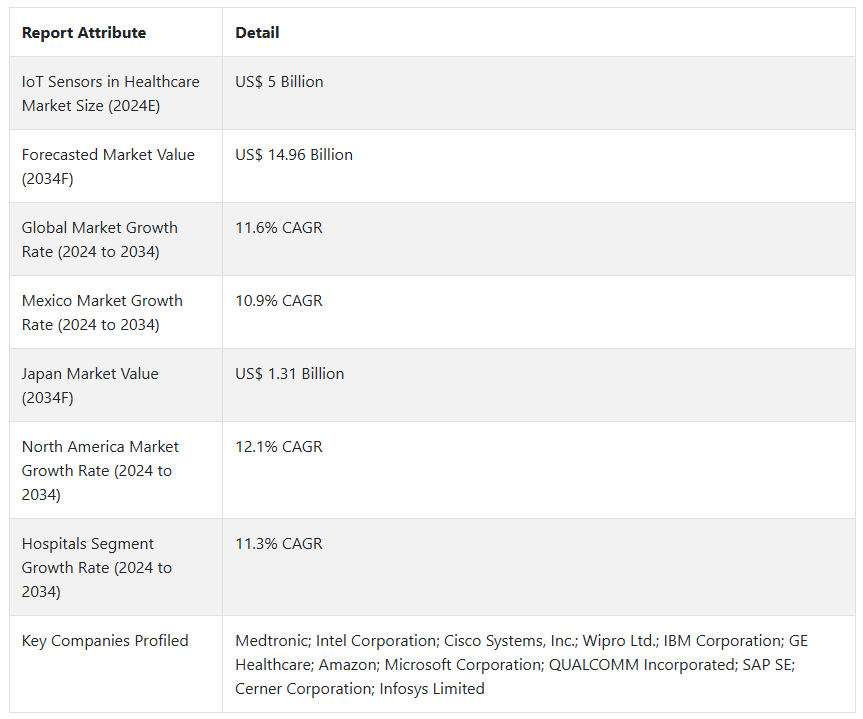Select the Key Companies Profiled cell
863x719 pixels.
pos(105,641)
